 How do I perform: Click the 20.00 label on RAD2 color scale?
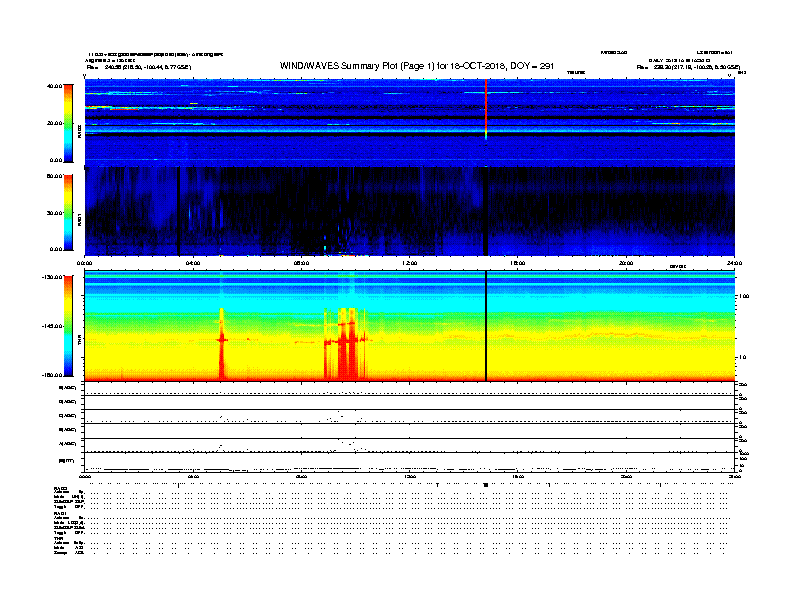click(x=54, y=123)
